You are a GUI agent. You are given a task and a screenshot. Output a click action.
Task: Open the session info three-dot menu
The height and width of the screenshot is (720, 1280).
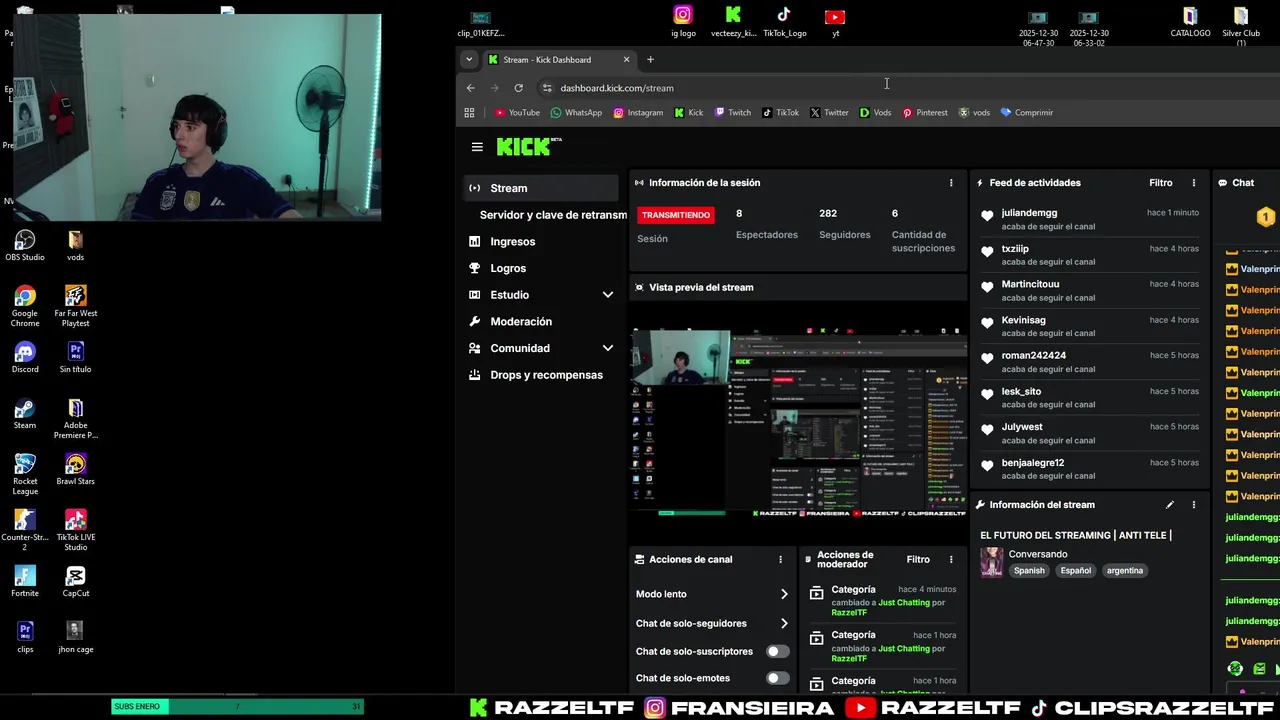tap(951, 183)
